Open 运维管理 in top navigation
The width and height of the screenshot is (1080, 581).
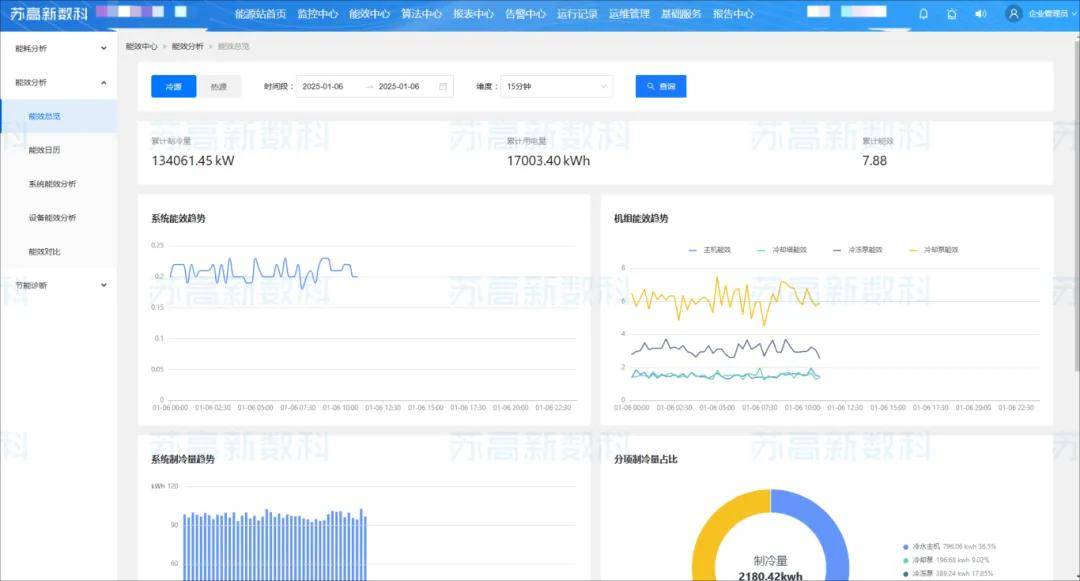tap(630, 14)
